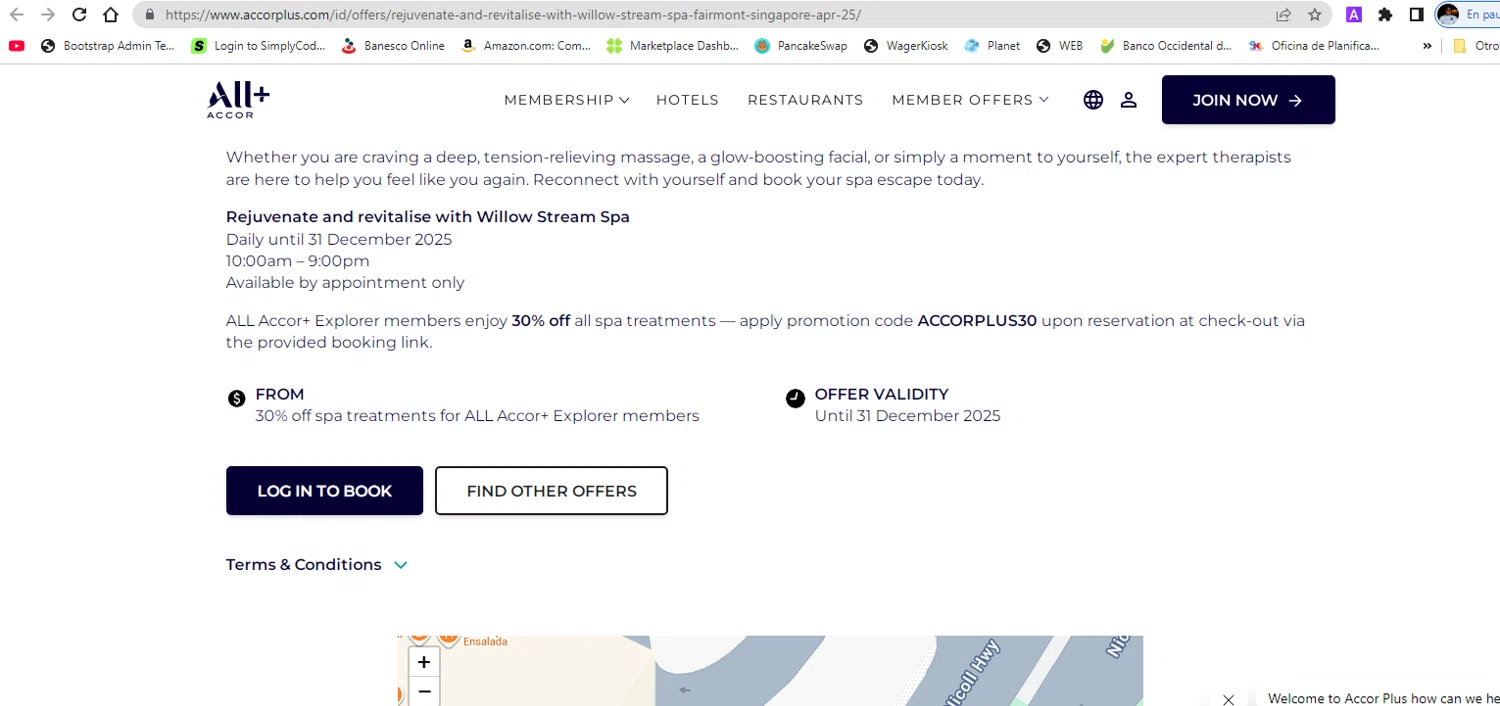1500x706 pixels.
Task: Open the extensions puzzle piece icon
Action: point(1385,15)
